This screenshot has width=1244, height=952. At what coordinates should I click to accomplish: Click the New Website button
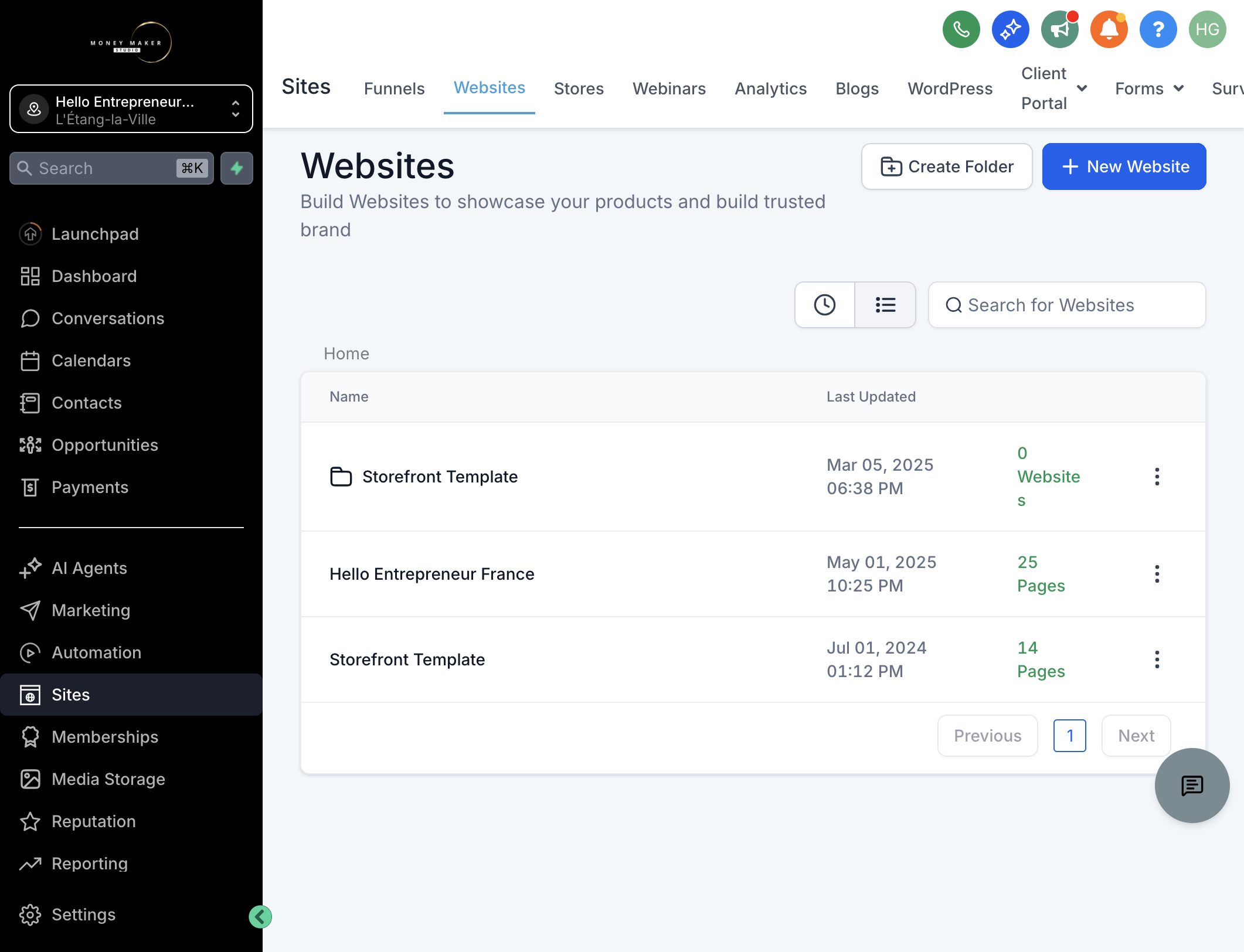[x=1124, y=166]
